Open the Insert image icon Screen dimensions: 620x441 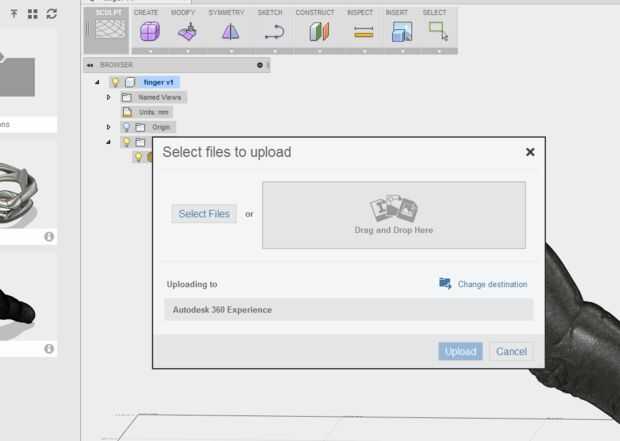pos(402,32)
